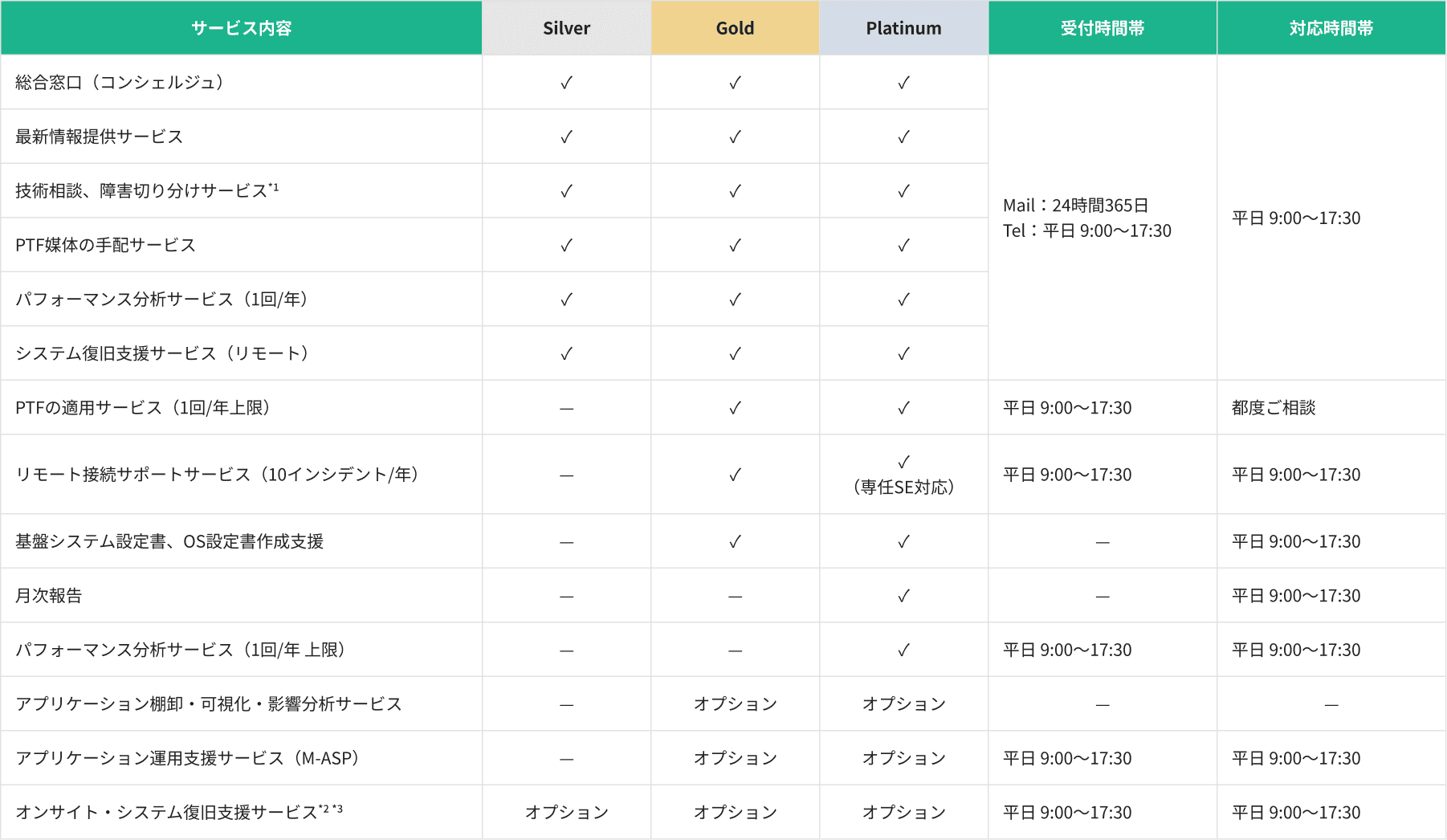Click the Silver オプション for オンサイト・システム復旧支援サービス
The width and height of the screenshot is (1447, 840).
pos(566,813)
